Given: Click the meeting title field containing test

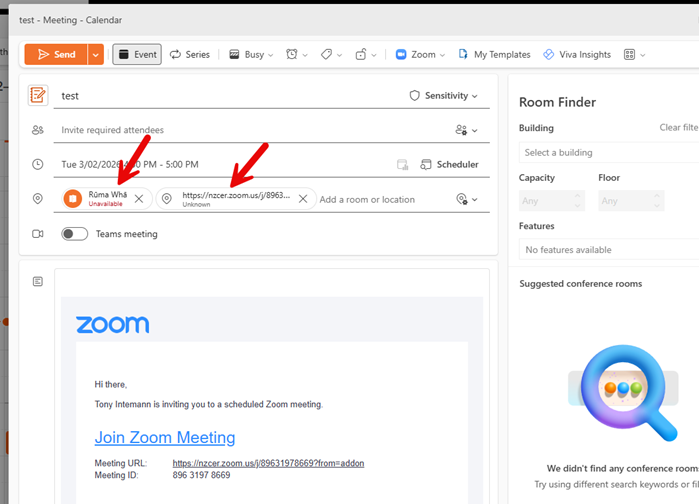Looking at the screenshot, I should pos(232,96).
